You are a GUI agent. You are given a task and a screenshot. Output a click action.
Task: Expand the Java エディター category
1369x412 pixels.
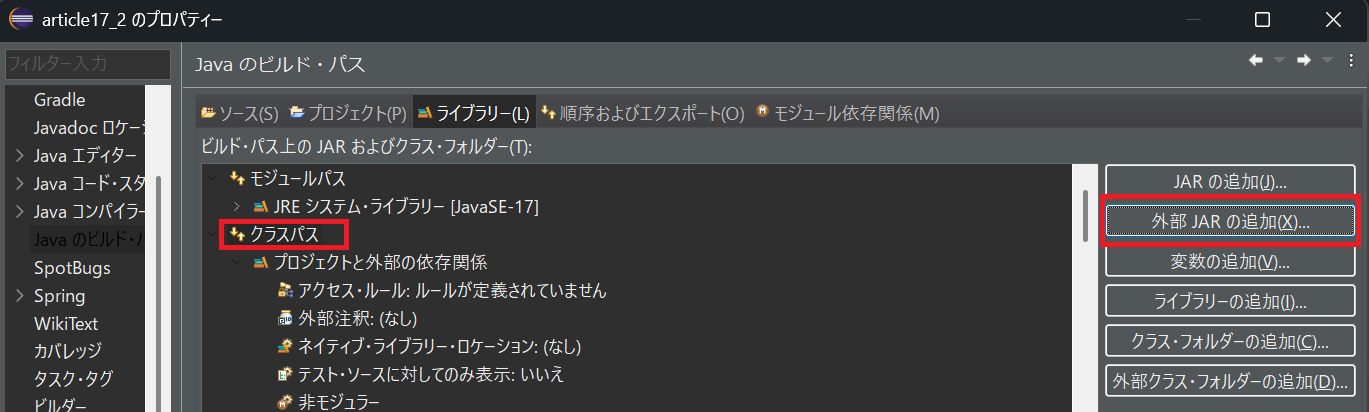[x=20, y=156]
